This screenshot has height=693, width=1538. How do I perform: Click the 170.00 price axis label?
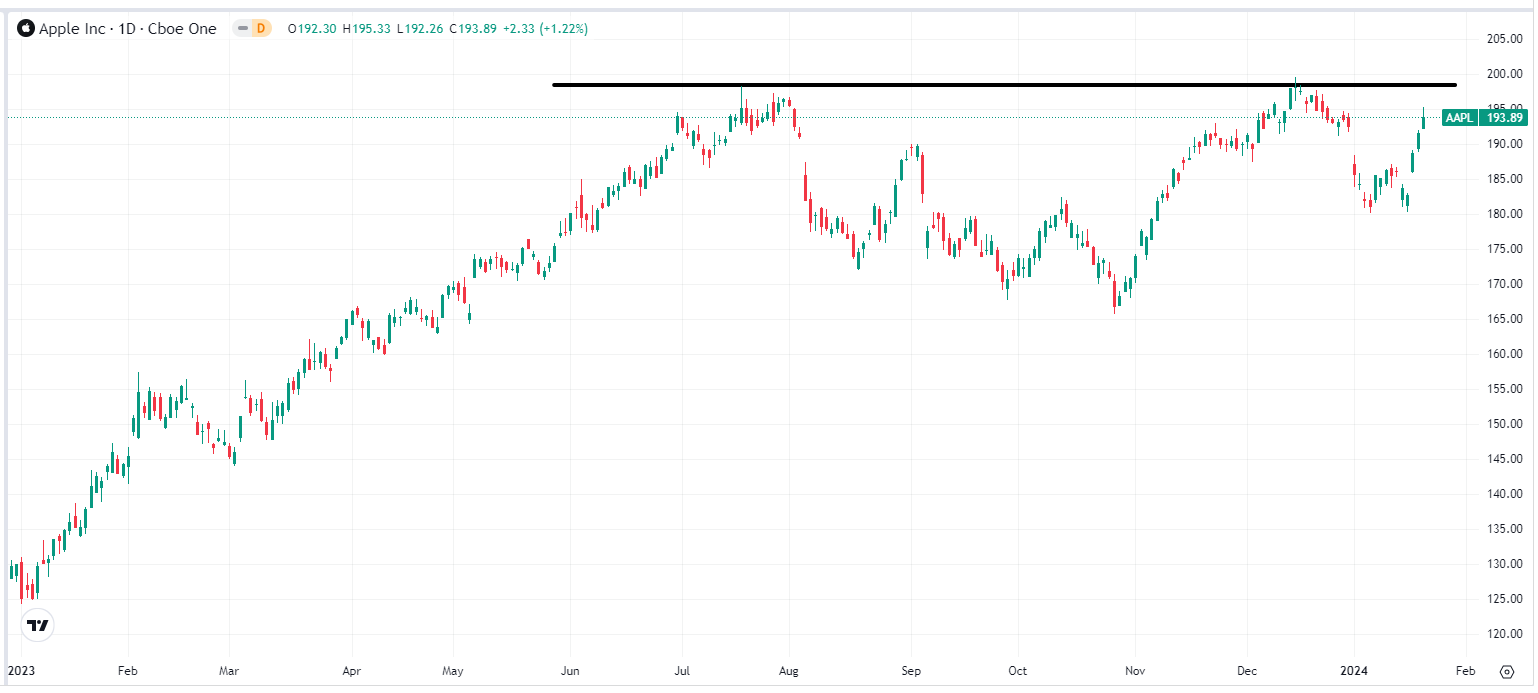pyautogui.click(x=1504, y=284)
